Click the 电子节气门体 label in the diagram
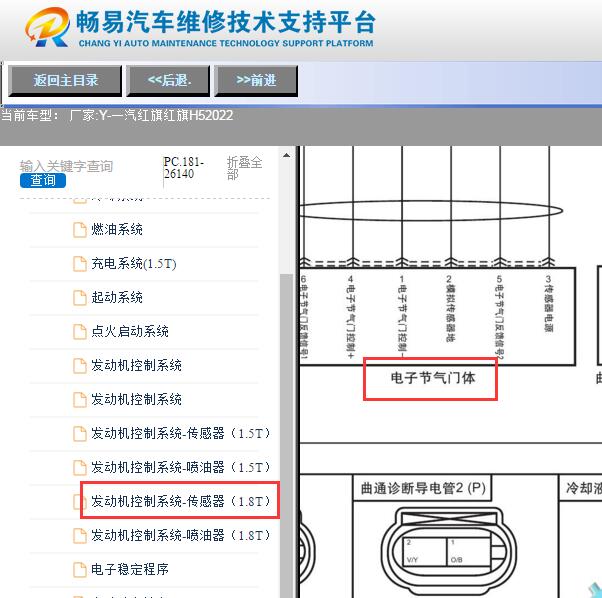602x598 pixels. tap(433, 378)
